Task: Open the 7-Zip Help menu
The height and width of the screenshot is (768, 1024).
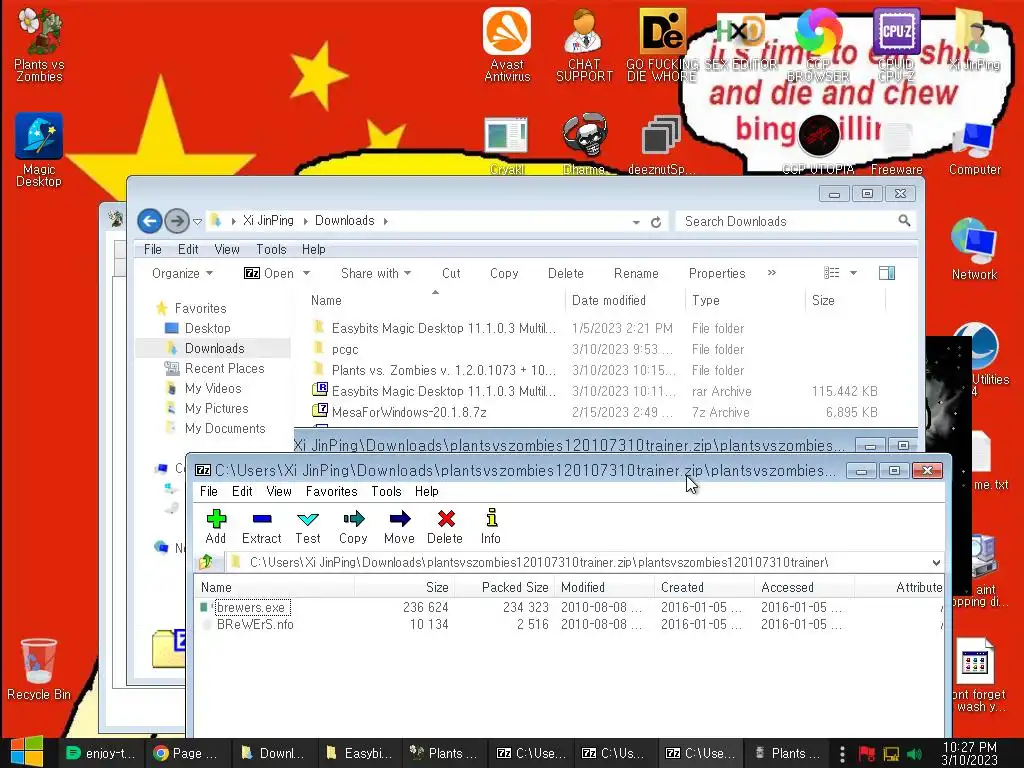Action: click(426, 491)
